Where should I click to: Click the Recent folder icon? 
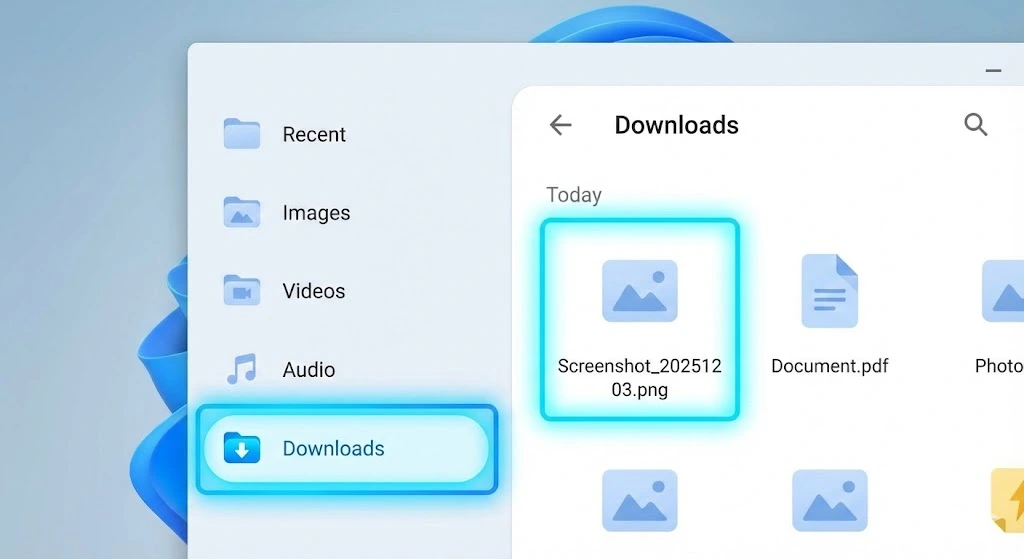pos(242,133)
